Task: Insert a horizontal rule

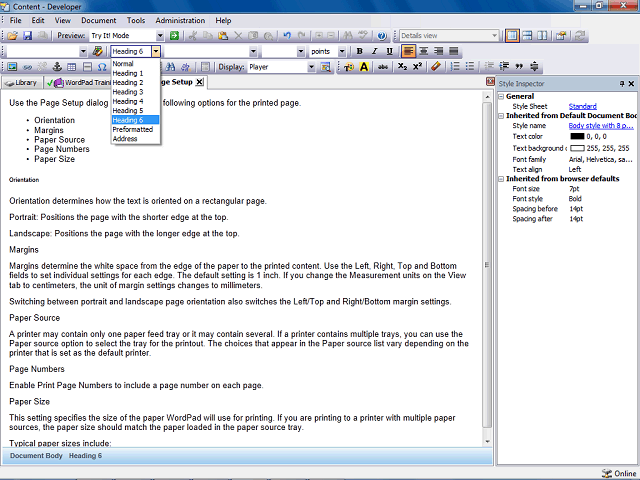Action: click(x=87, y=67)
